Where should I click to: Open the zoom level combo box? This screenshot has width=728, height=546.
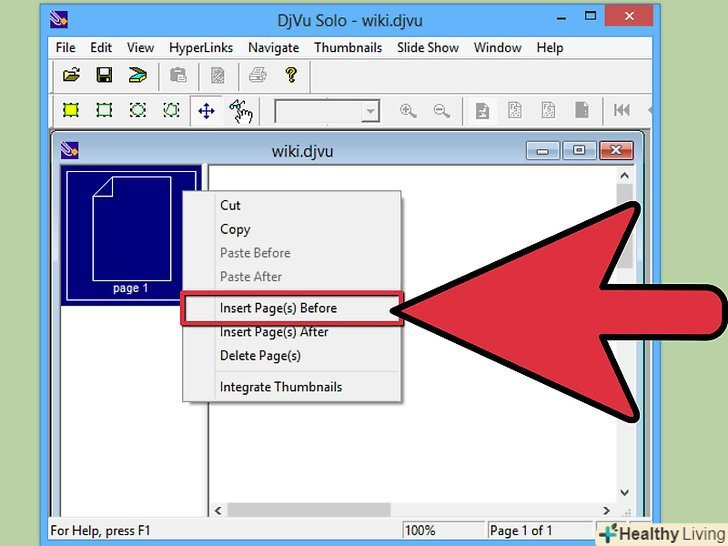(327, 111)
